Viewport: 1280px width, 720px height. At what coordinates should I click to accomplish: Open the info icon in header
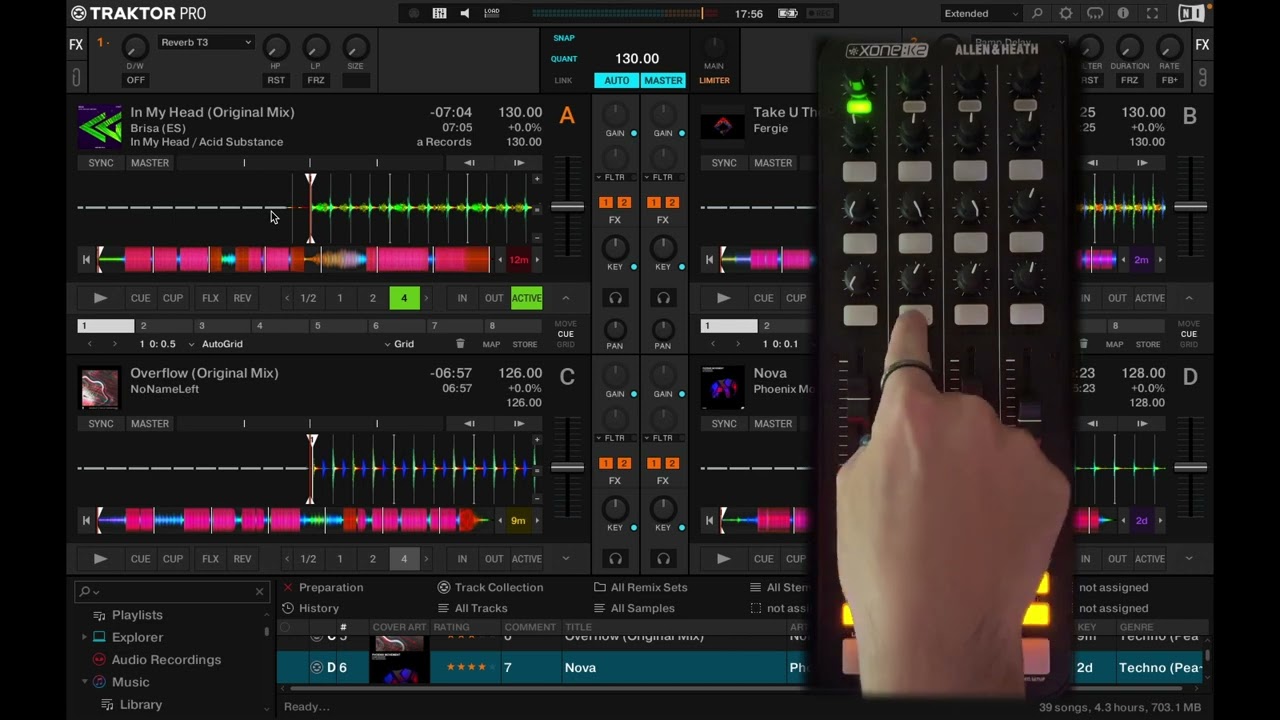1123,13
